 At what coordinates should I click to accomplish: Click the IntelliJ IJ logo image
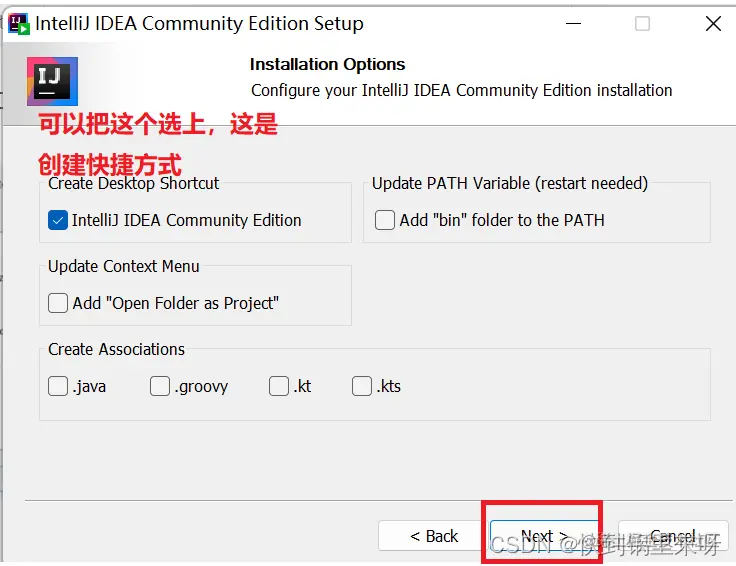pos(52,81)
